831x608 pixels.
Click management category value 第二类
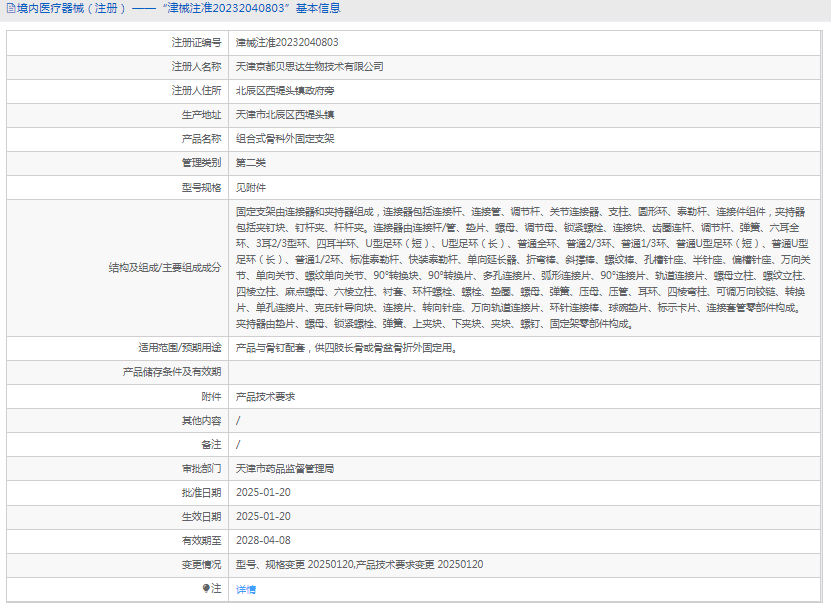click(251, 163)
